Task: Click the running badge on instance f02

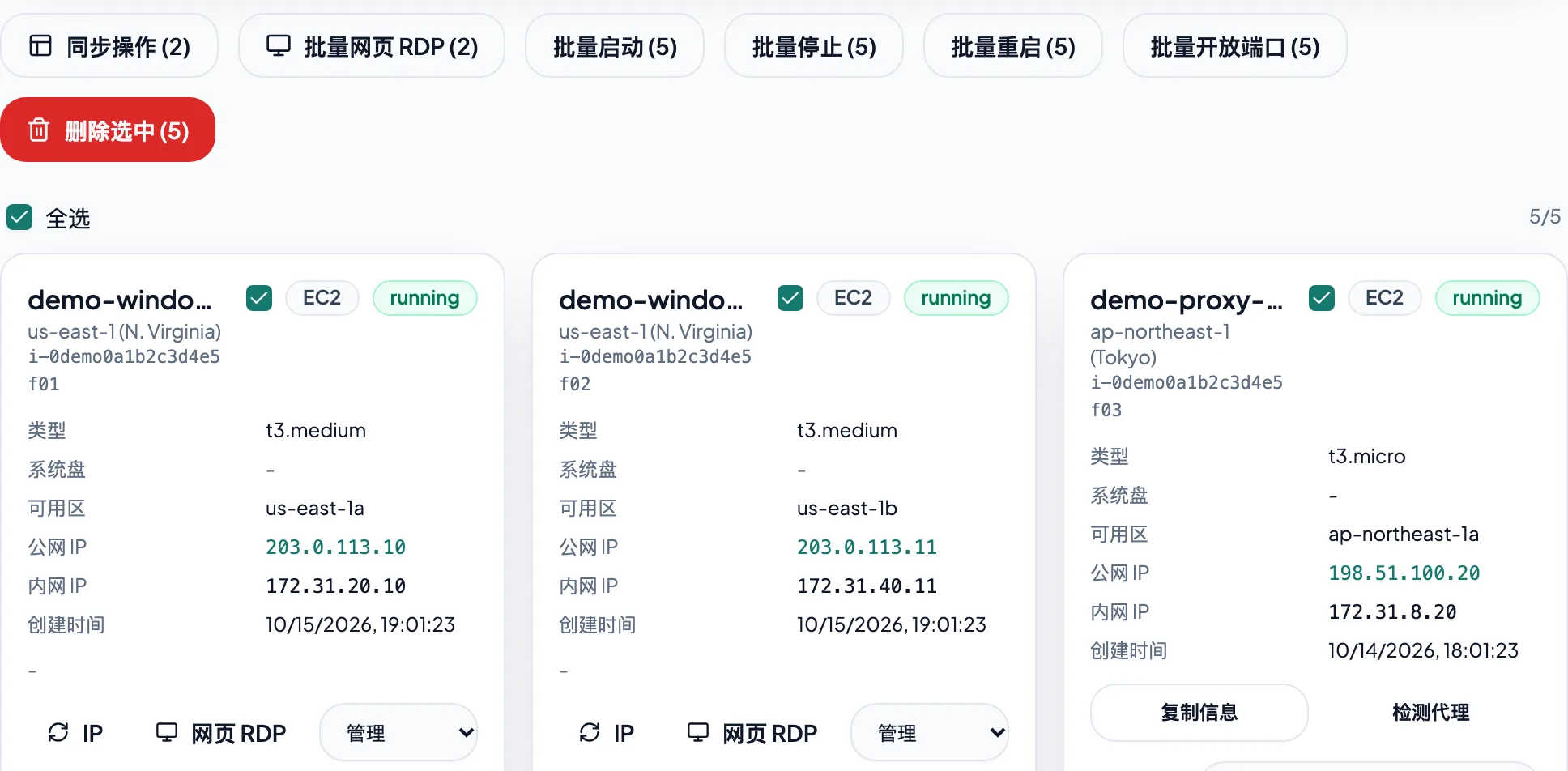Action: click(x=956, y=298)
